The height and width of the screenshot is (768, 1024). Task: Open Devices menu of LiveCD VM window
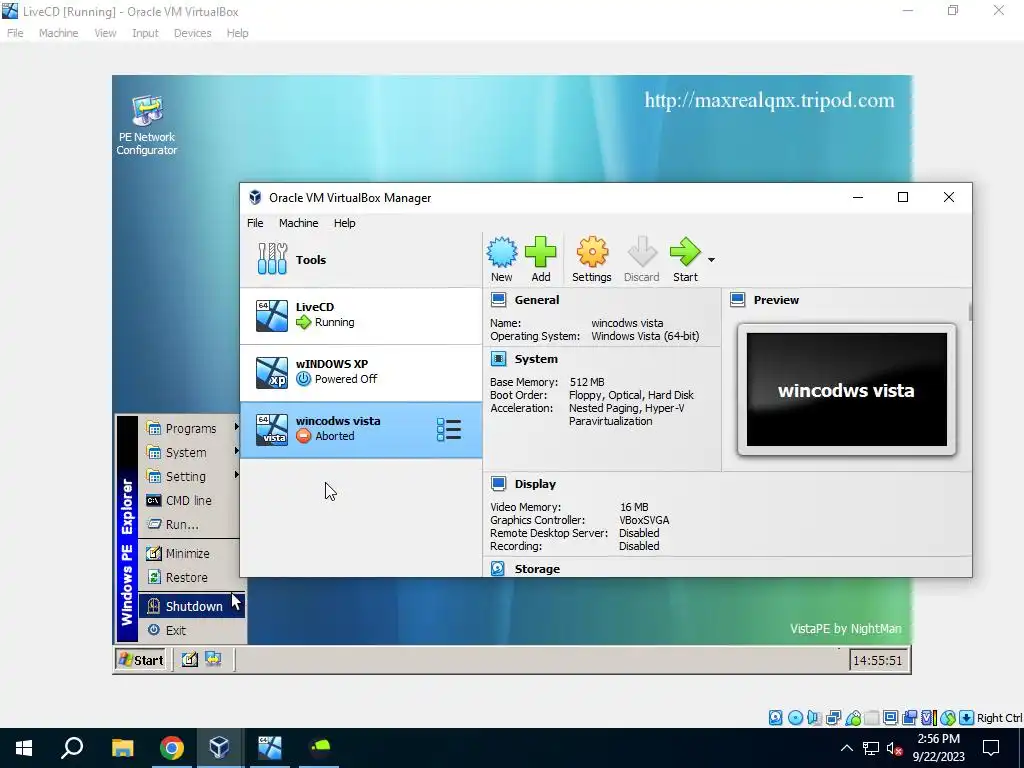pyautogui.click(x=193, y=33)
